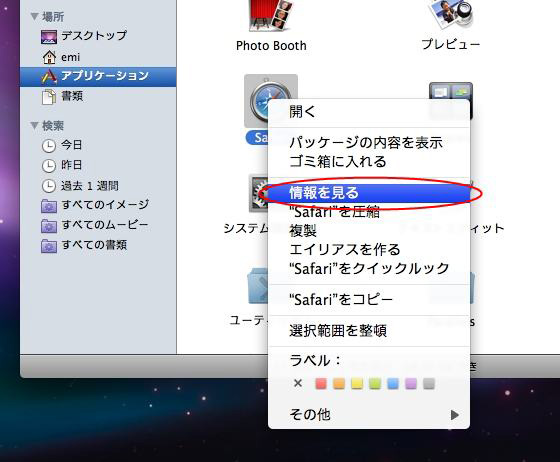This screenshot has height=462, width=560.
Task: Collapse the 場所 sidebar section
Action: (34, 16)
